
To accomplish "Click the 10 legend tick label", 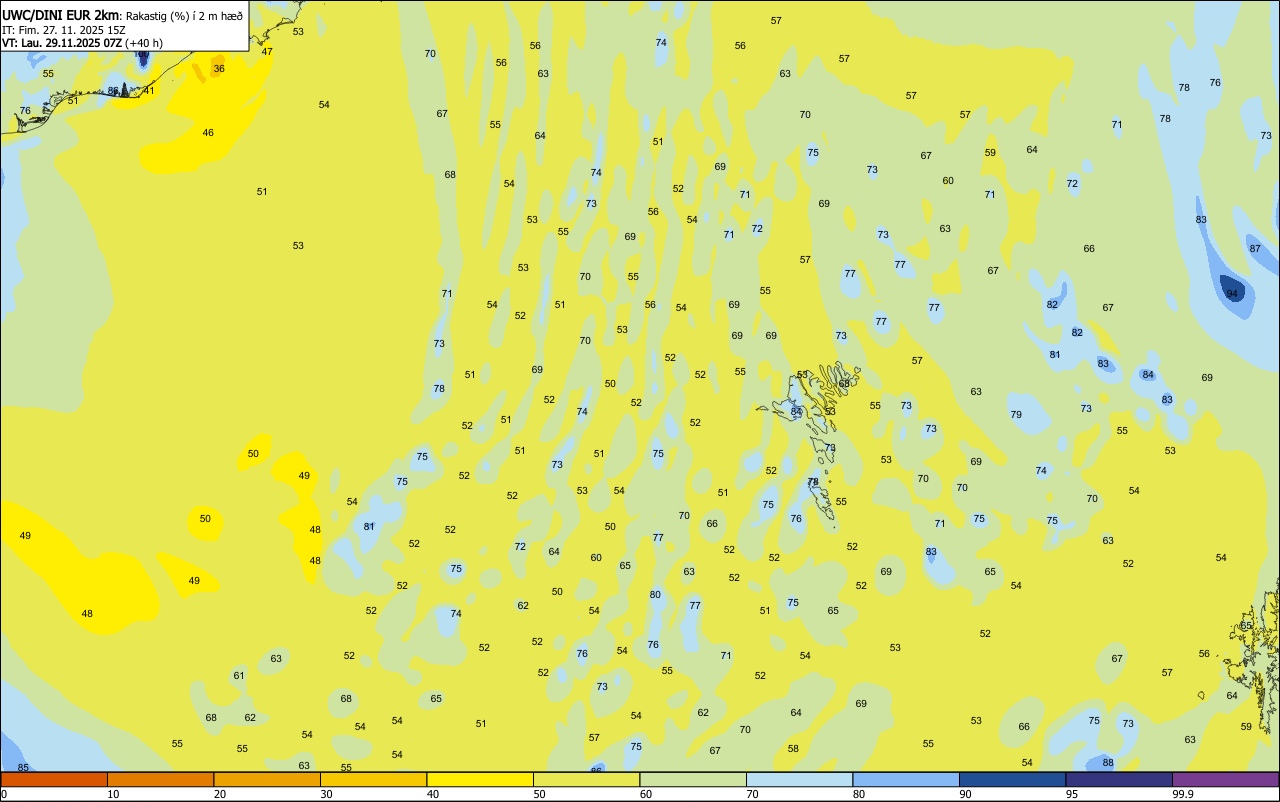I will click(113, 794).
